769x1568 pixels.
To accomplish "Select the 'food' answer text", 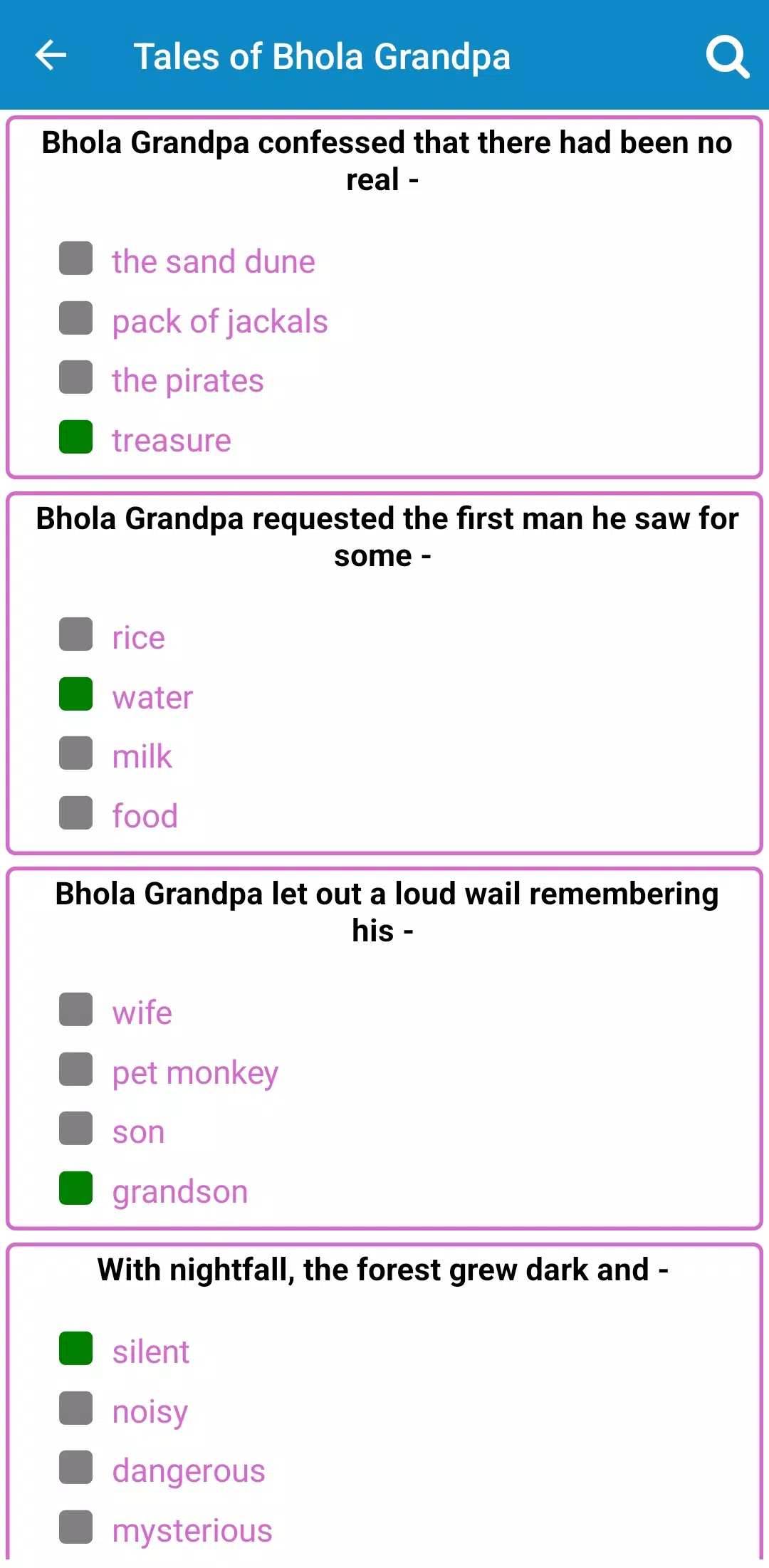I will [x=145, y=816].
